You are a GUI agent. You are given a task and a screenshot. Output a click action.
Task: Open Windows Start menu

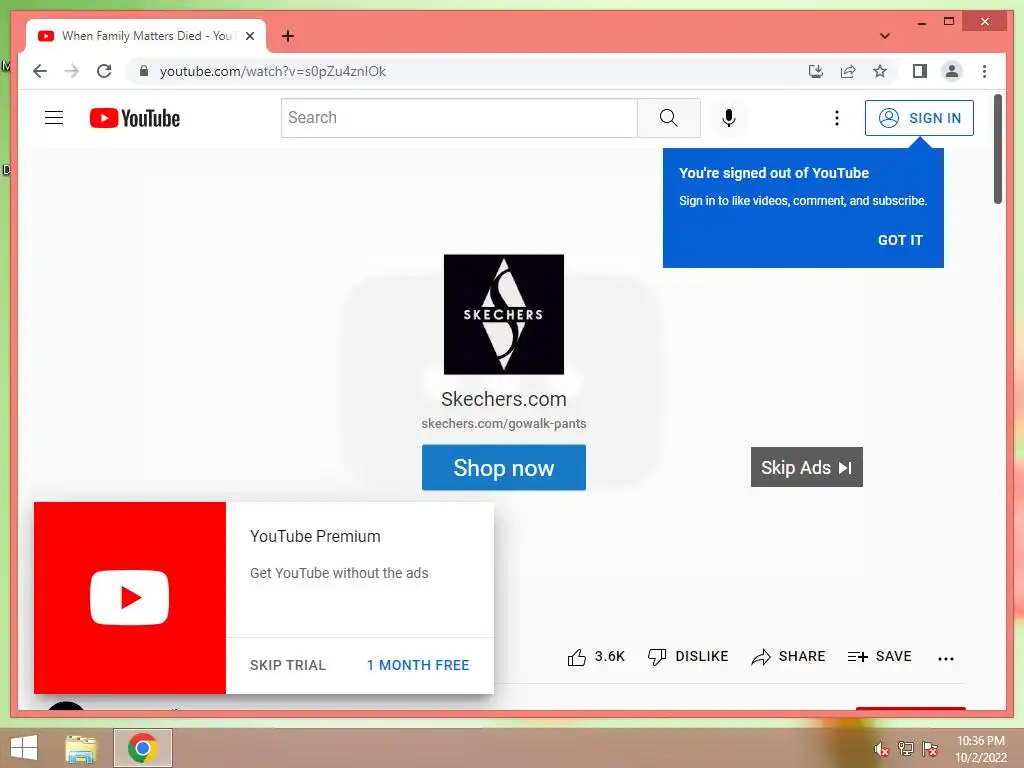24,748
